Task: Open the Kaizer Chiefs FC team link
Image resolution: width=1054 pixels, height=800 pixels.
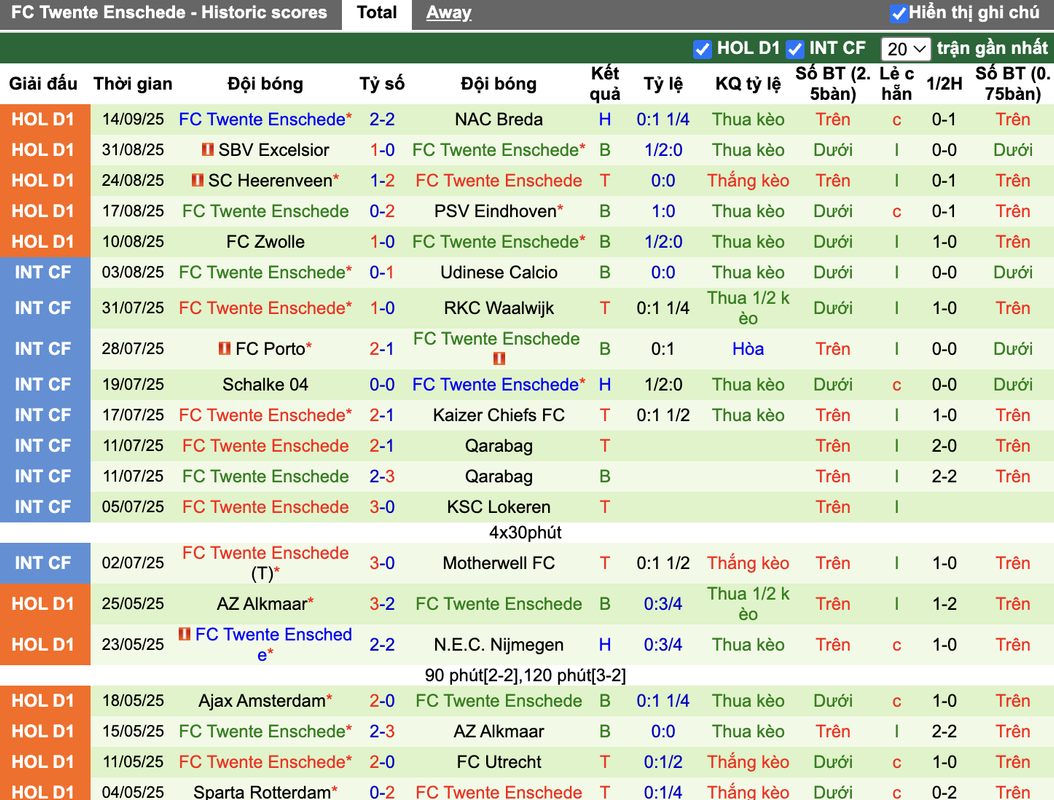Action: point(499,415)
